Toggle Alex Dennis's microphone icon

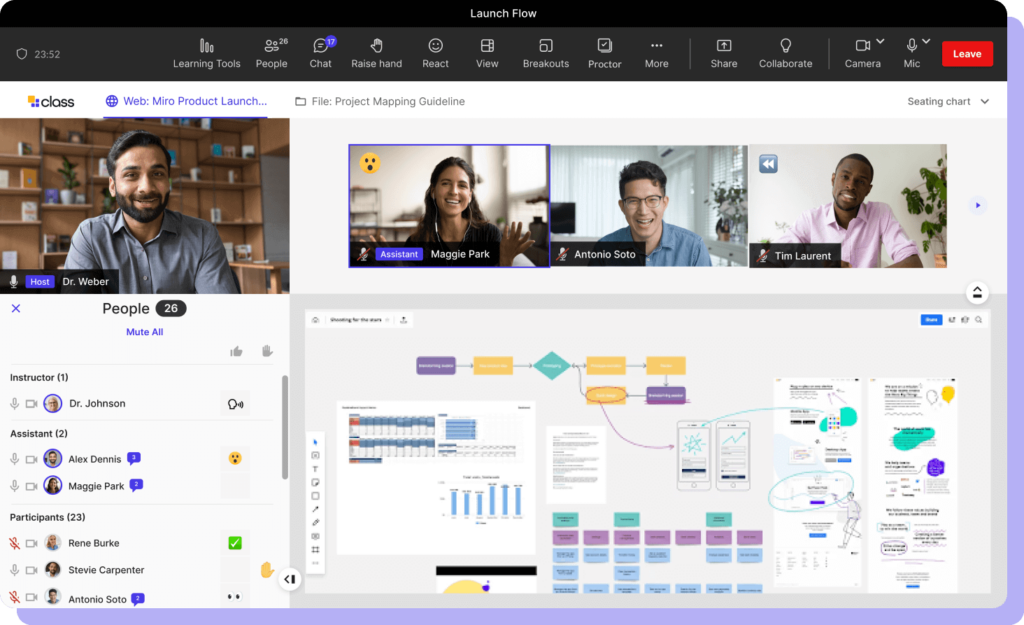tap(15, 459)
